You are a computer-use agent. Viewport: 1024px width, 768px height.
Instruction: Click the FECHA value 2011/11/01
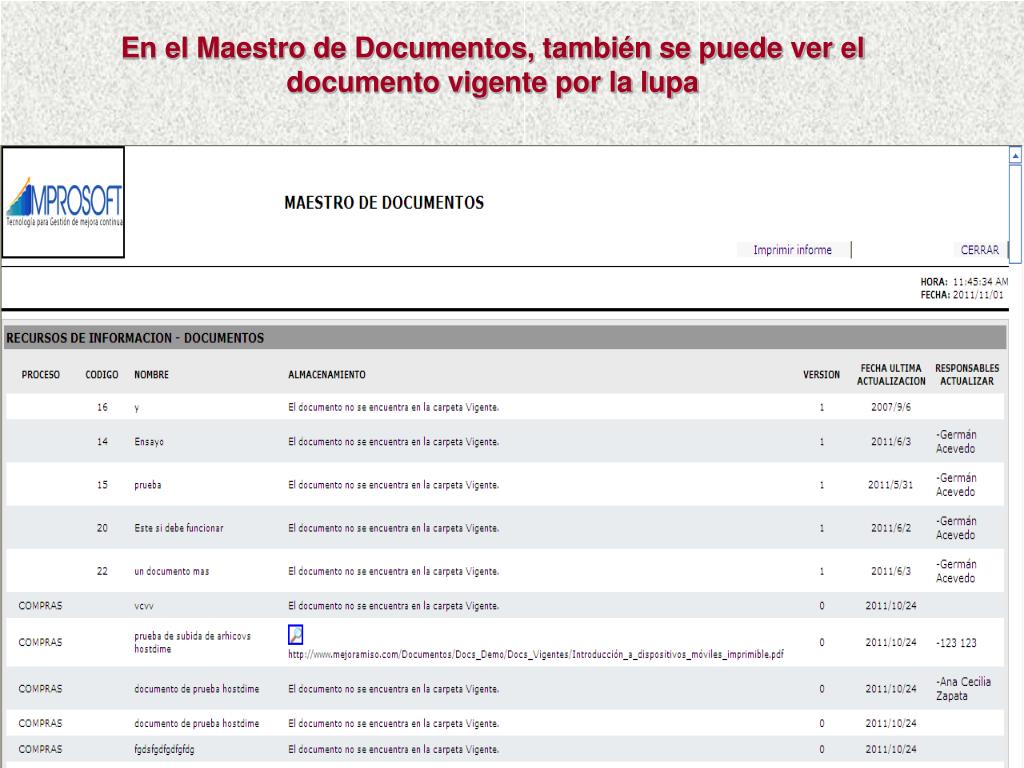pos(978,295)
